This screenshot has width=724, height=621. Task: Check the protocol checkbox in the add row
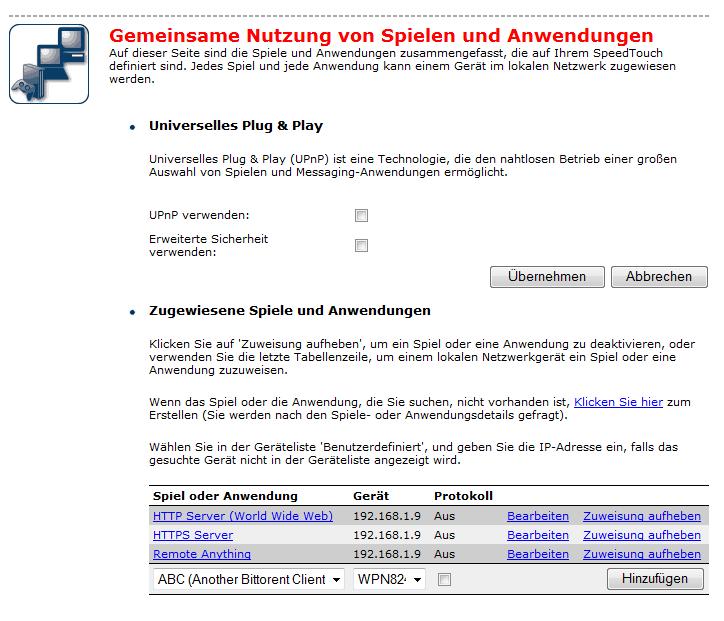tap(444, 579)
